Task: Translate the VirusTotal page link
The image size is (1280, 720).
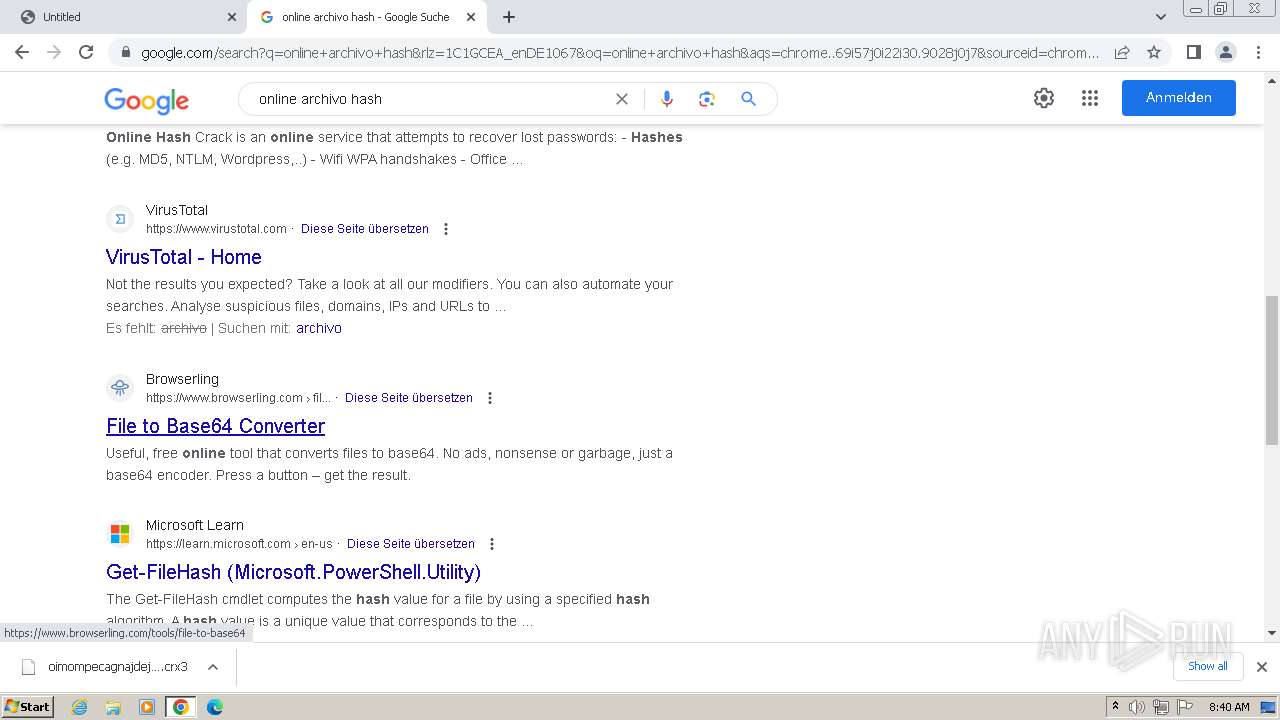Action: pos(365,229)
